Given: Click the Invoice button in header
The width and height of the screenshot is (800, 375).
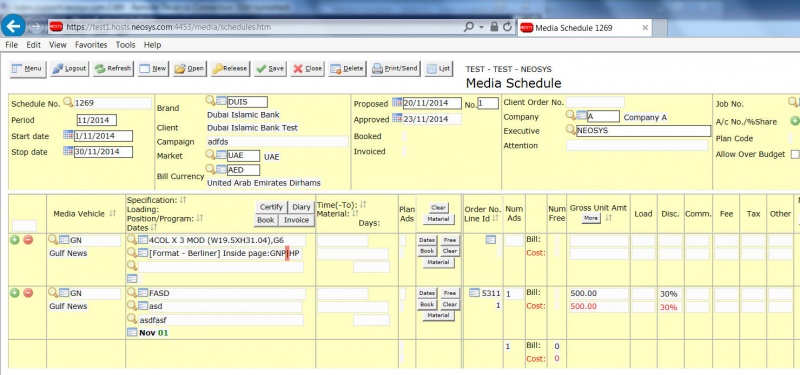Looking at the screenshot, I should pyautogui.click(x=296, y=220).
